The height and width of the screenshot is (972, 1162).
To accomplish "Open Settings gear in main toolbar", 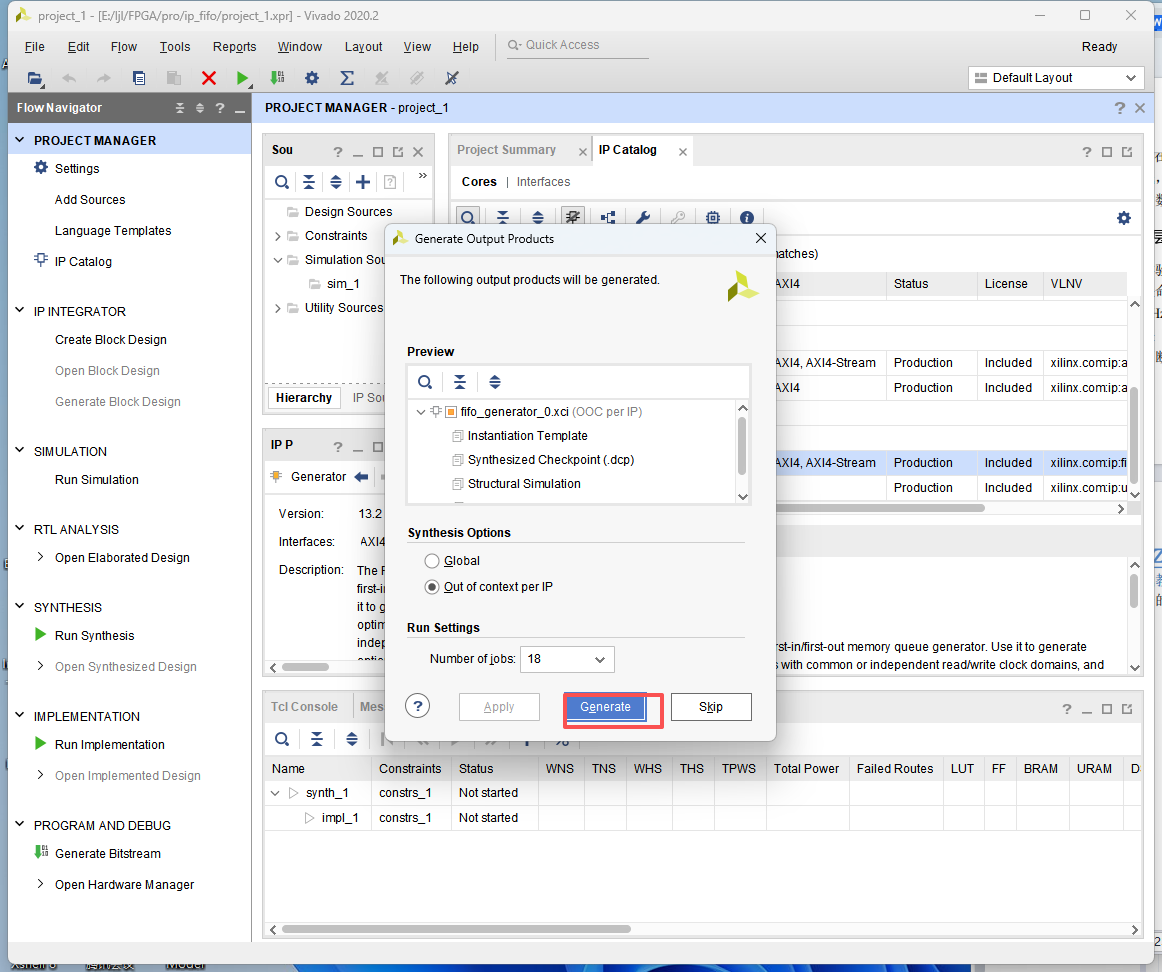I will 312,78.
